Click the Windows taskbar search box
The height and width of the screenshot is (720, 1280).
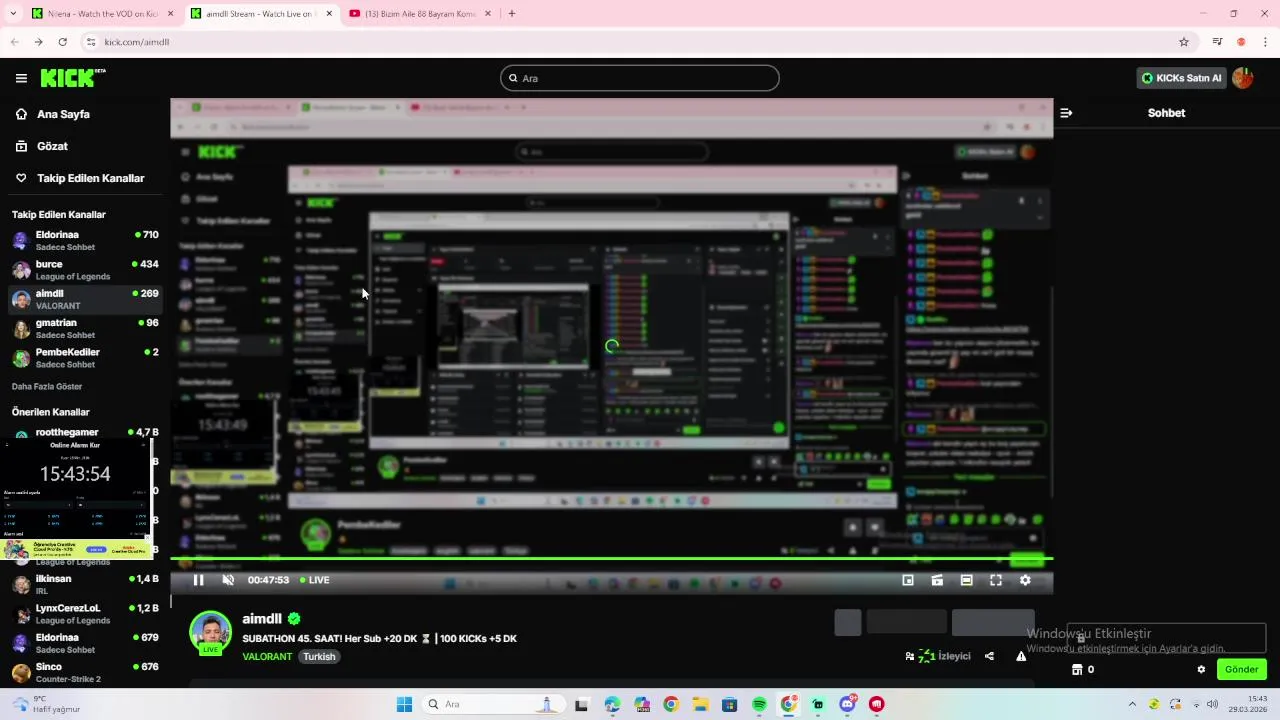(495, 704)
